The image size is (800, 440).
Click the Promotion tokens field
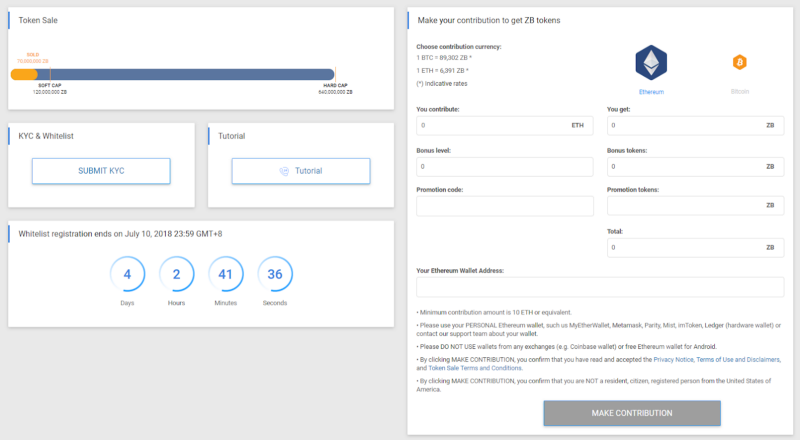pyautogui.click(x=695, y=206)
